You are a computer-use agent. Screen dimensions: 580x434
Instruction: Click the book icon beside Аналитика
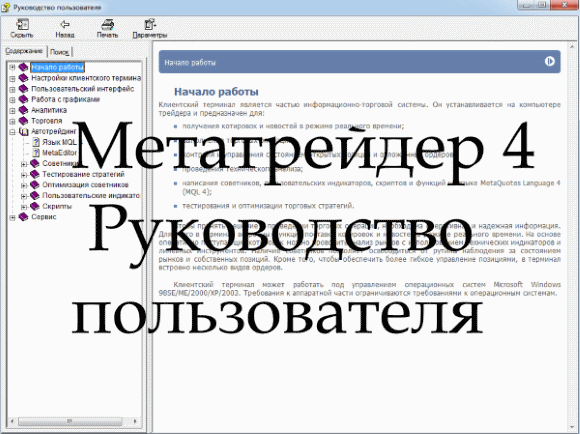pyautogui.click(x=23, y=110)
